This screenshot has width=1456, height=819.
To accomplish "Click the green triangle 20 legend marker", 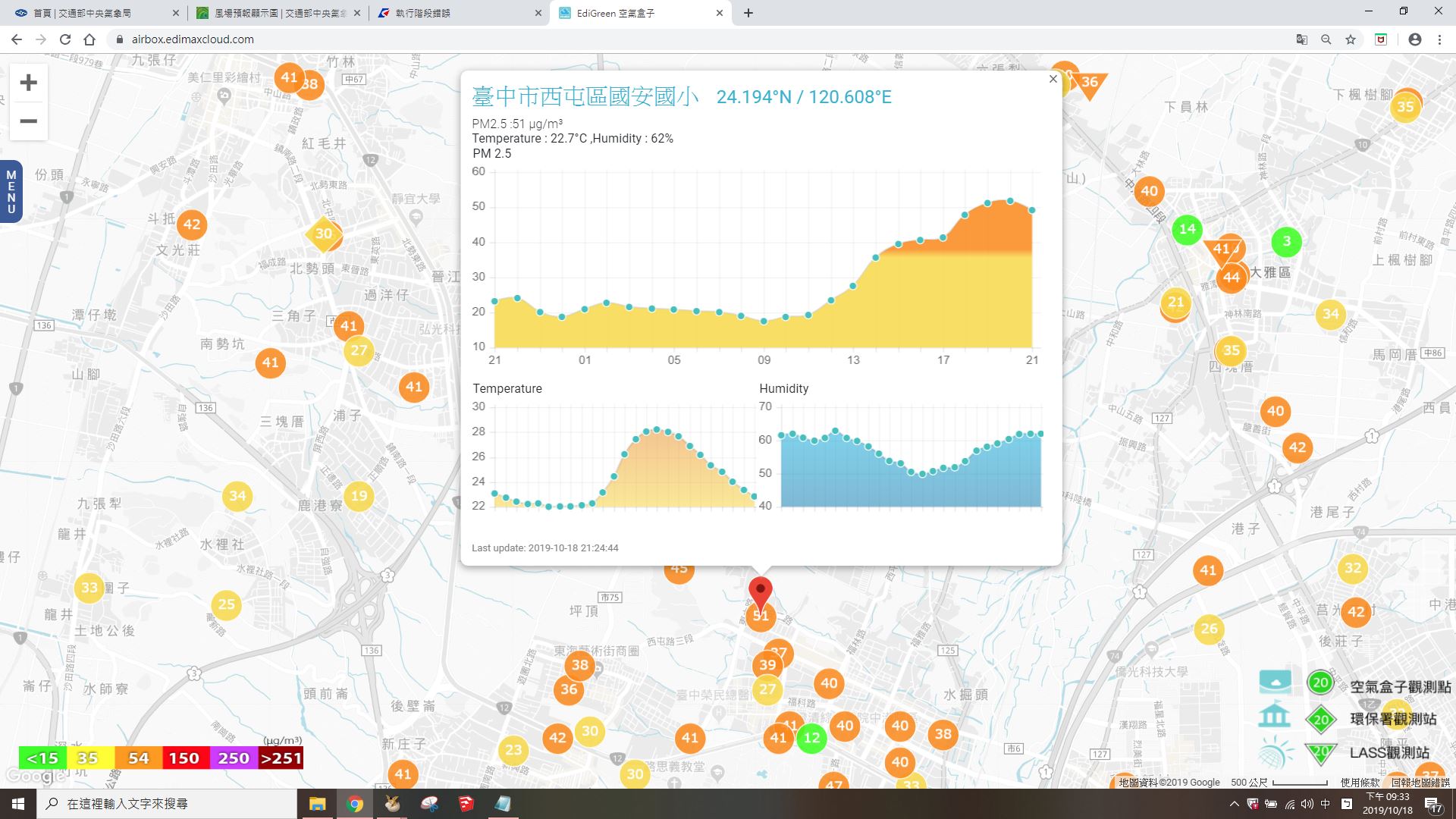I will coord(1320,753).
